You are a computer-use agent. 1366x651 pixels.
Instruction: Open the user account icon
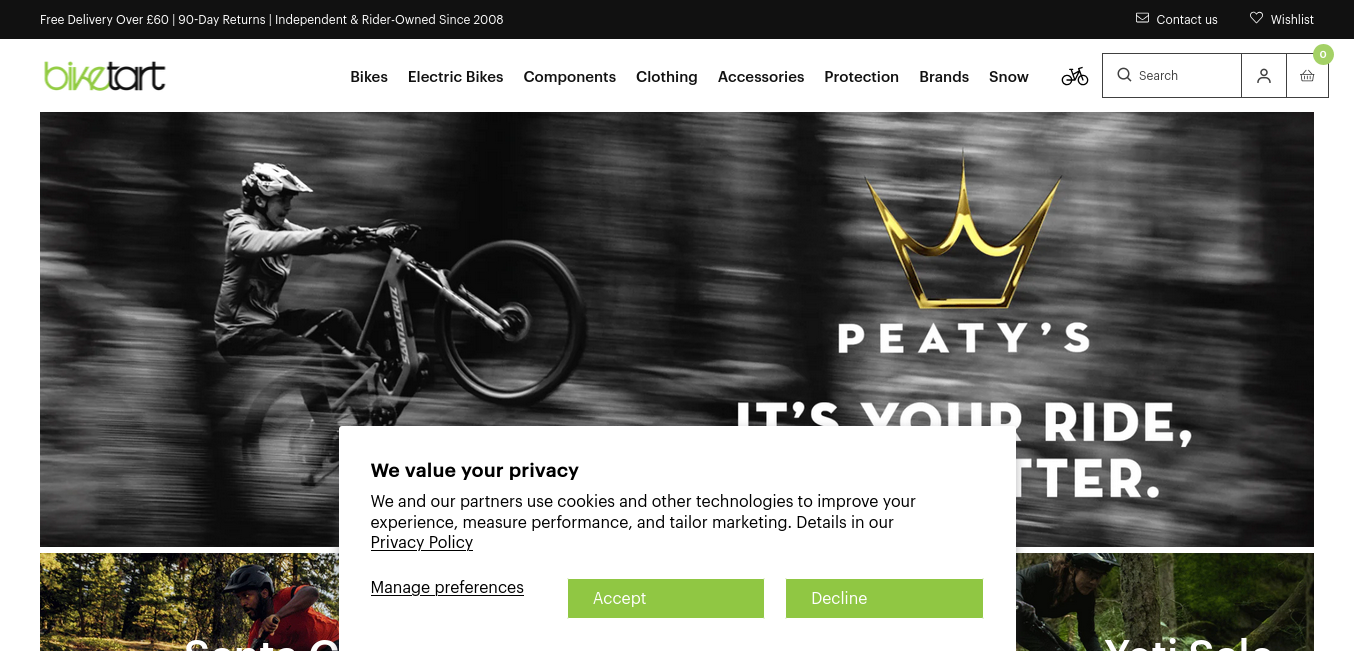point(1264,76)
